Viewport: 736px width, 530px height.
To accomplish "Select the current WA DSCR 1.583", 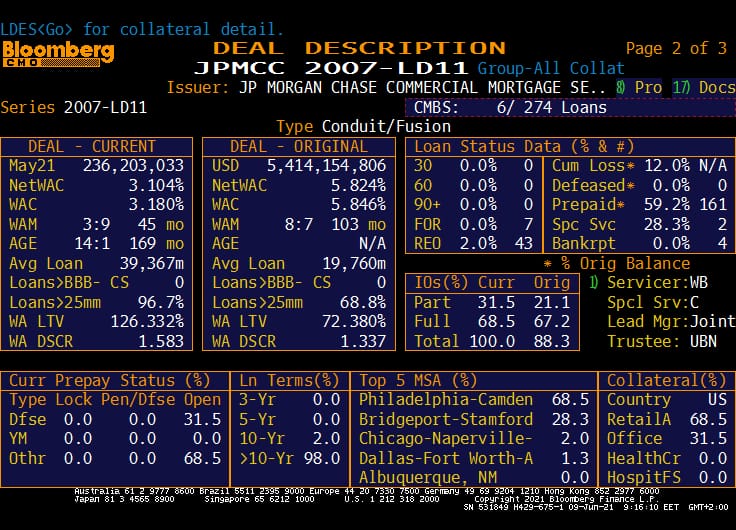I will [161, 342].
